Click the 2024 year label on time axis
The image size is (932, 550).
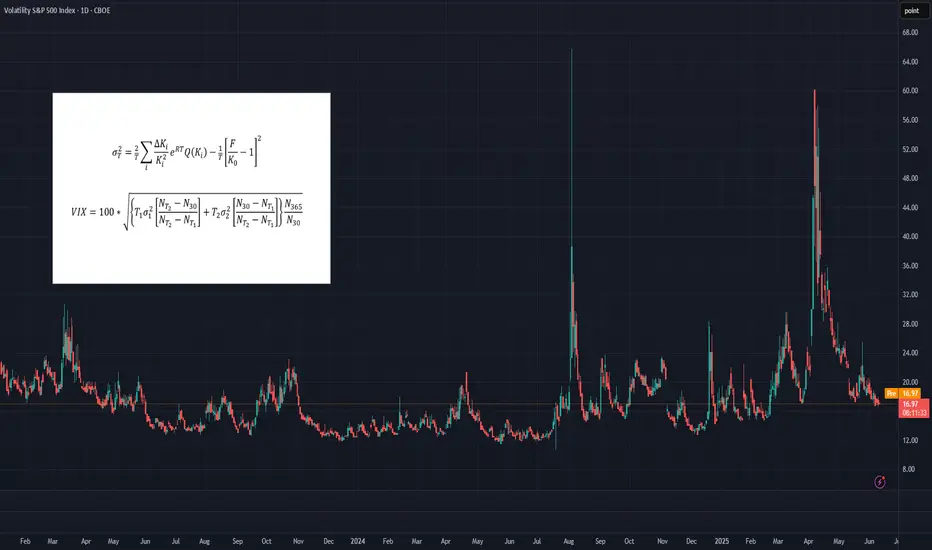(x=358, y=542)
